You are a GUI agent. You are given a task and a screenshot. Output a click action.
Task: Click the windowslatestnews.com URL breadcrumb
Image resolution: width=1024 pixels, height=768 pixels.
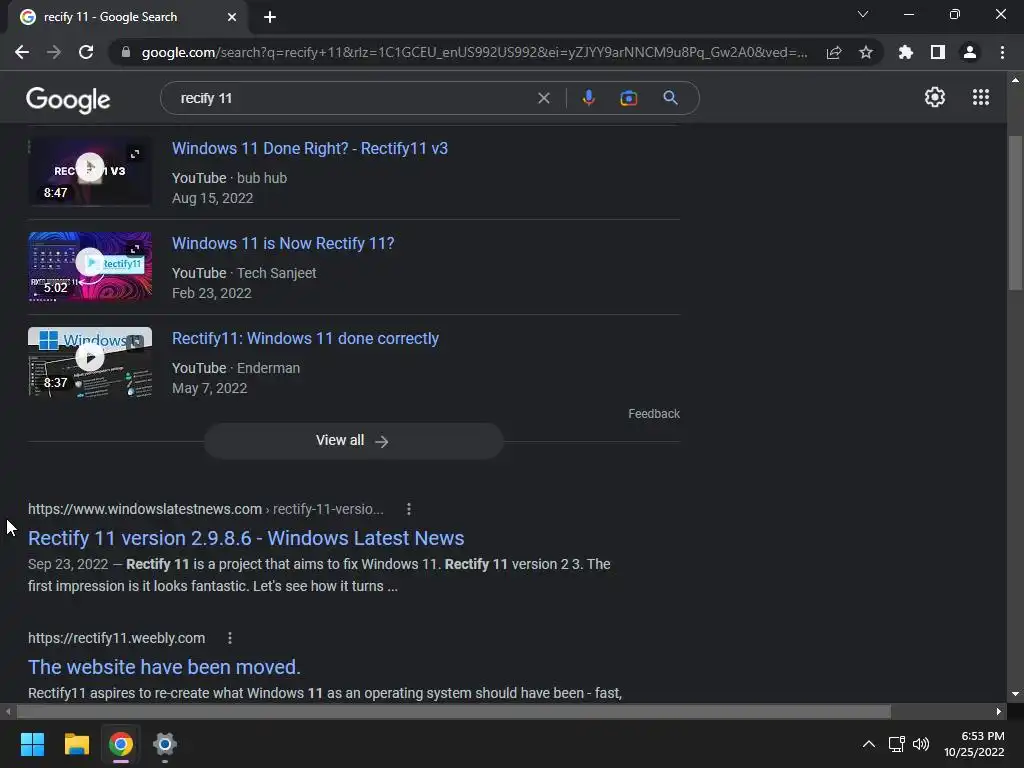pyautogui.click(x=205, y=509)
